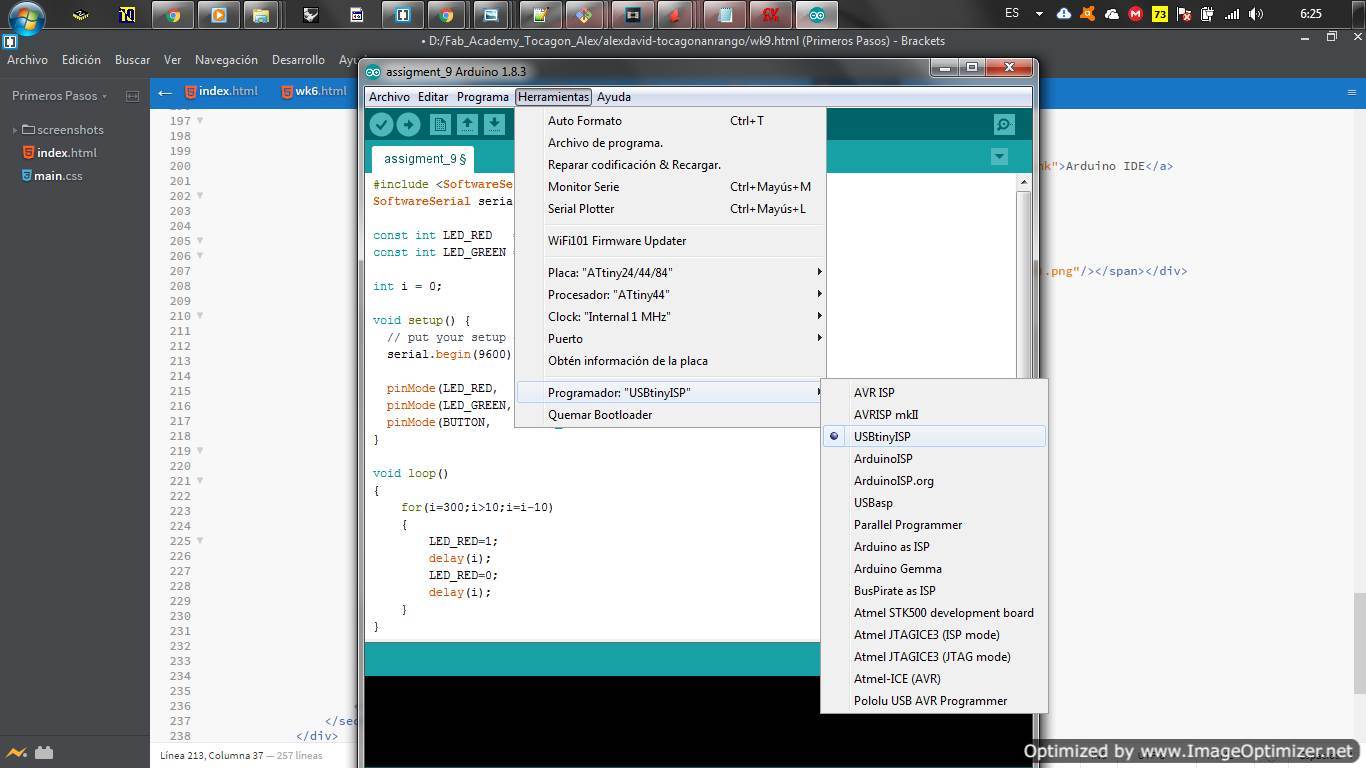
Task: Select Parallel Programmer option
Action: pos(934,525)
